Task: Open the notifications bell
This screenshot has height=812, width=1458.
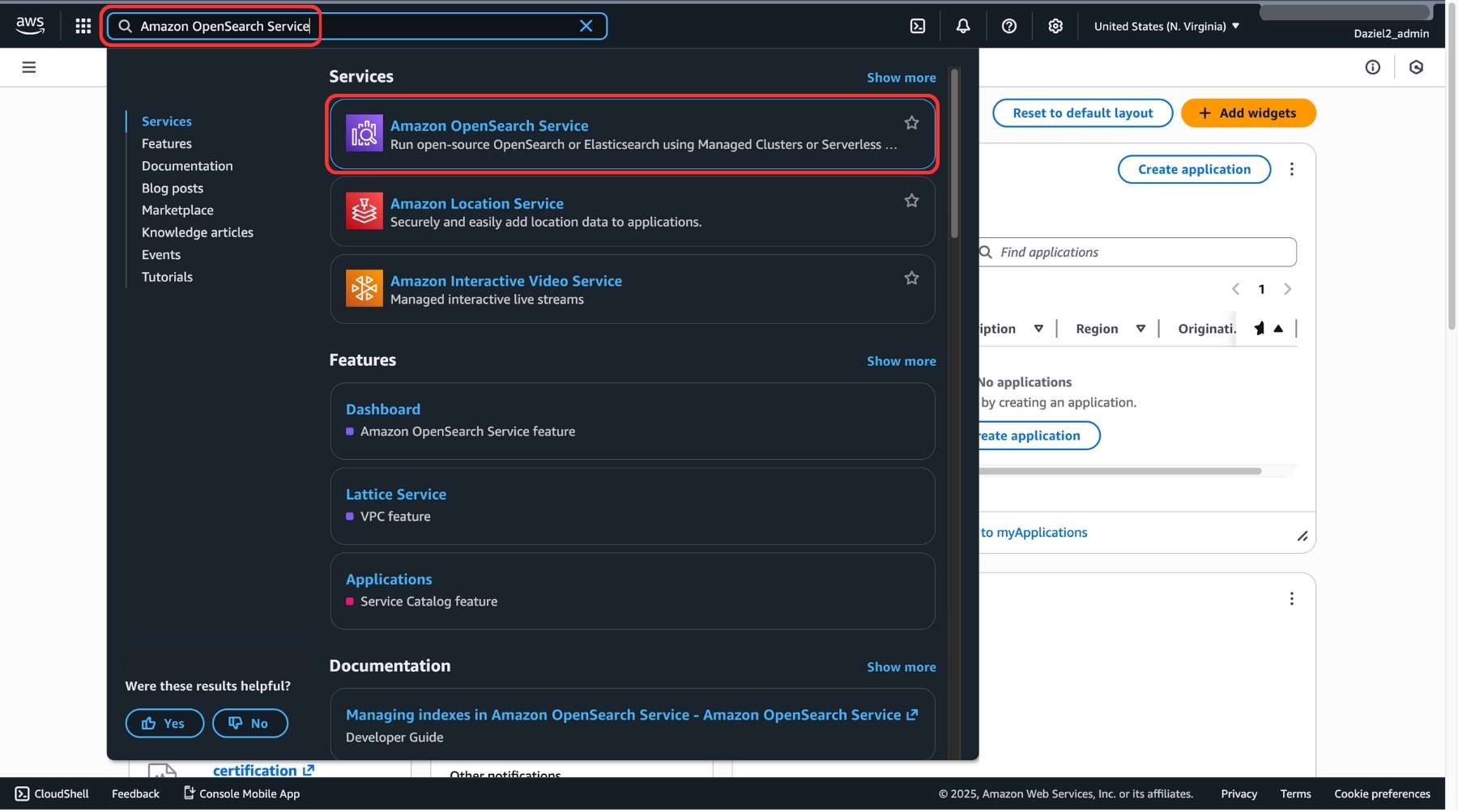Action: point(962,26)
